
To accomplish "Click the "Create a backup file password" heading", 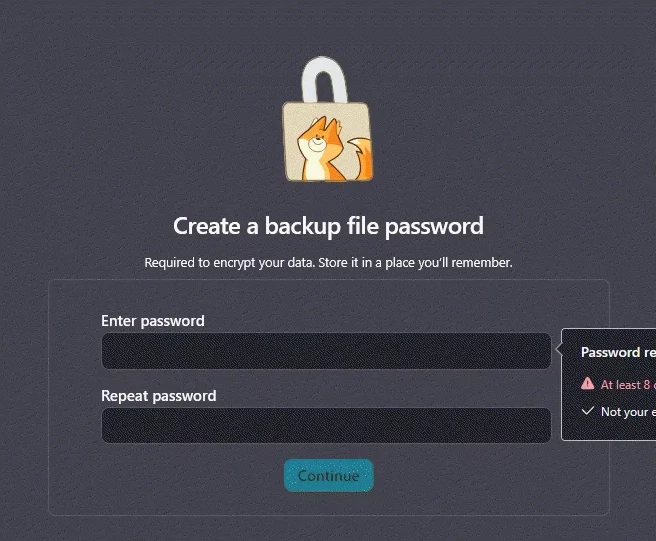I will coord(328,226).
